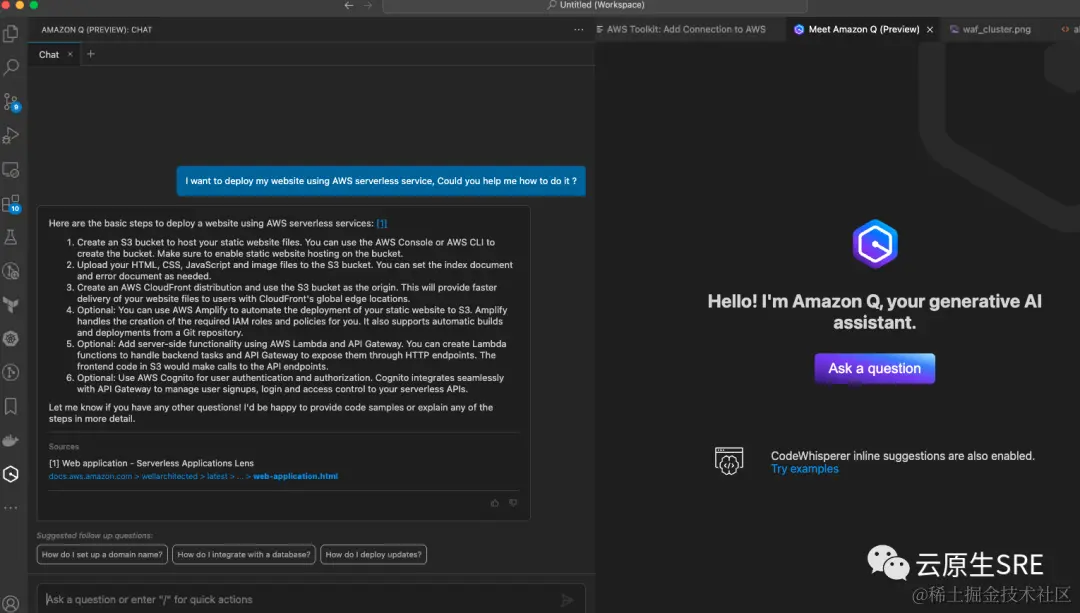The height and width of the screenshot is (613, 1080).
Task: Open the Run and Debug view
Action: point(11,135)
